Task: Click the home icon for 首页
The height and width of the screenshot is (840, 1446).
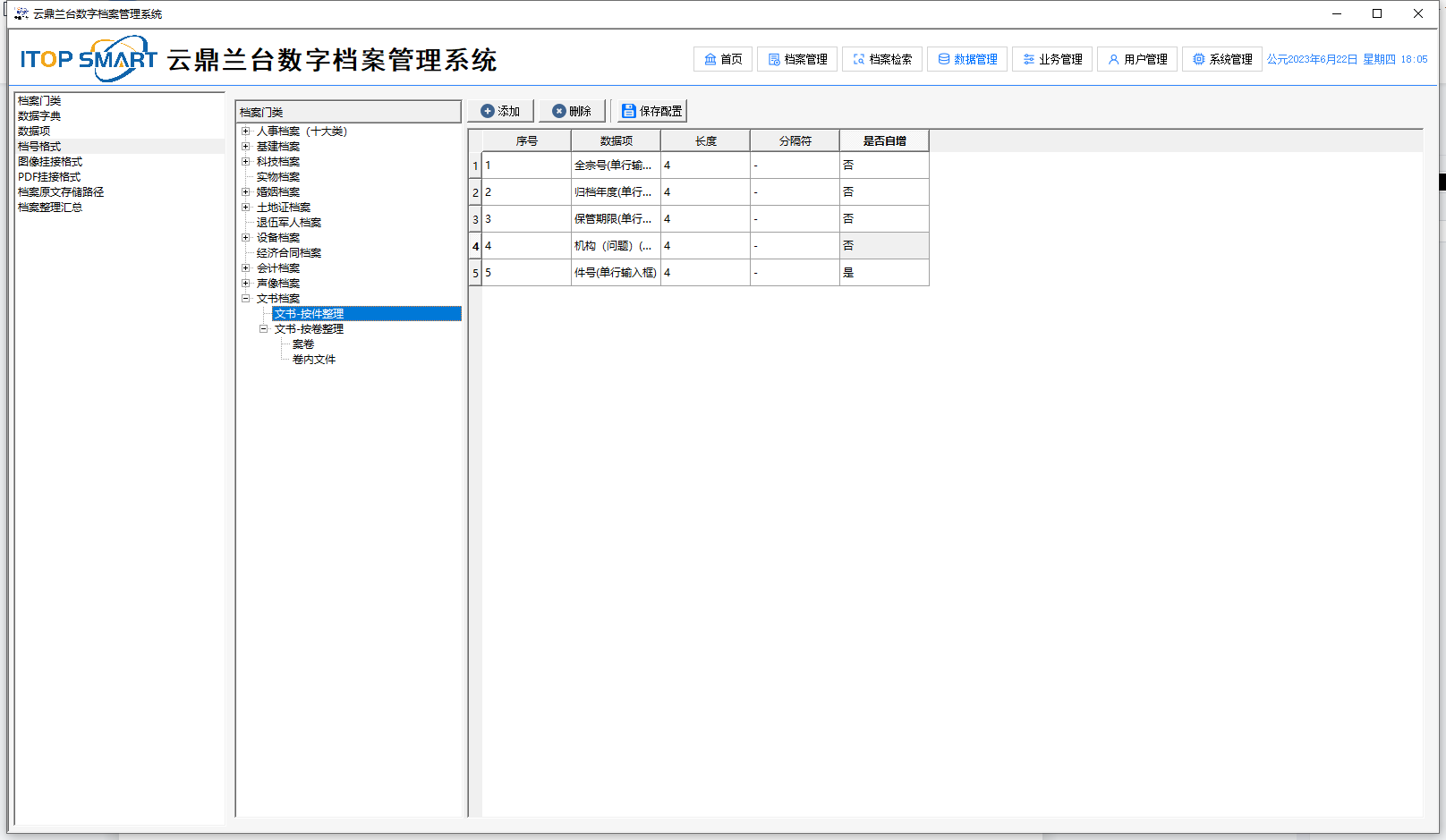Action: (710, 59)
